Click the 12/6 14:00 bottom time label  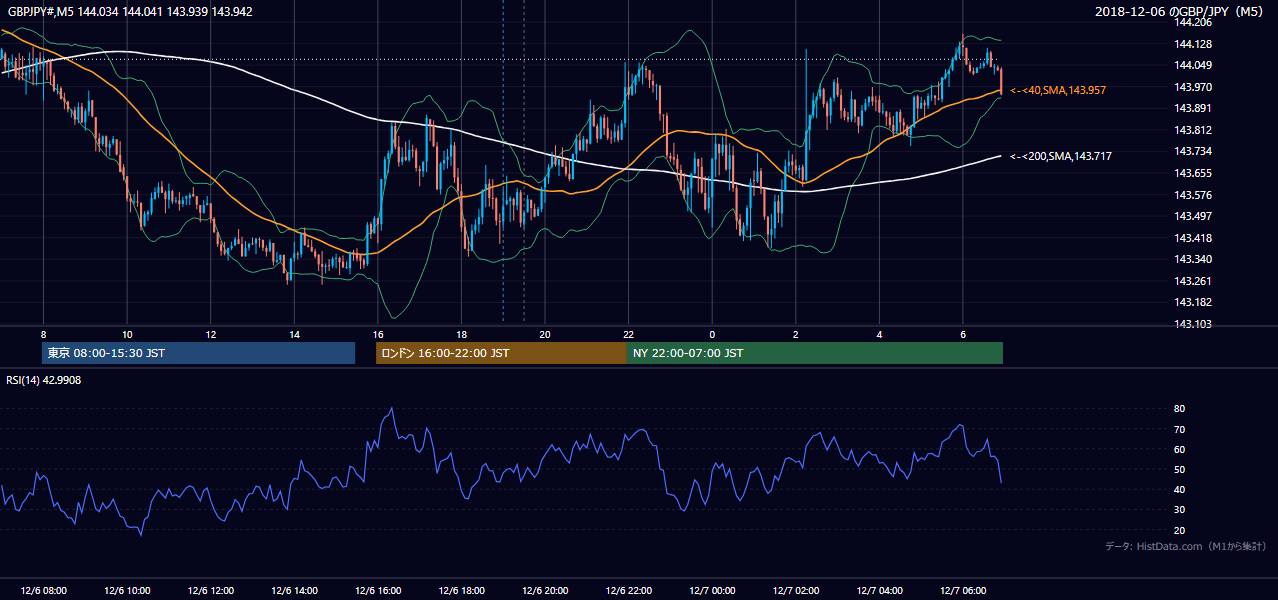pyautogui.click(x=294, y=590)
